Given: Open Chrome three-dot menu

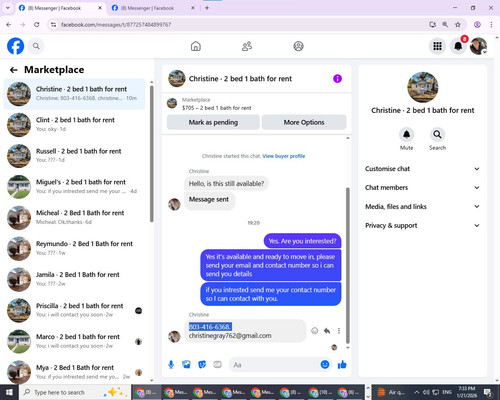Looking at the screenshot, I should point(491,24).
